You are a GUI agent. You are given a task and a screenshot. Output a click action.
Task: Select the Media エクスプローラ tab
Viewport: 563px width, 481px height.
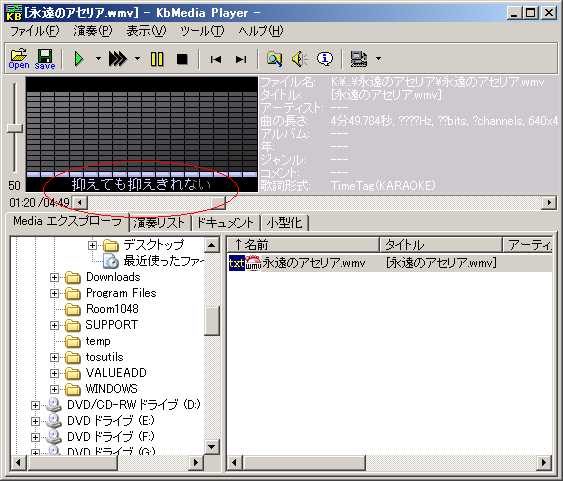[68, 221]
